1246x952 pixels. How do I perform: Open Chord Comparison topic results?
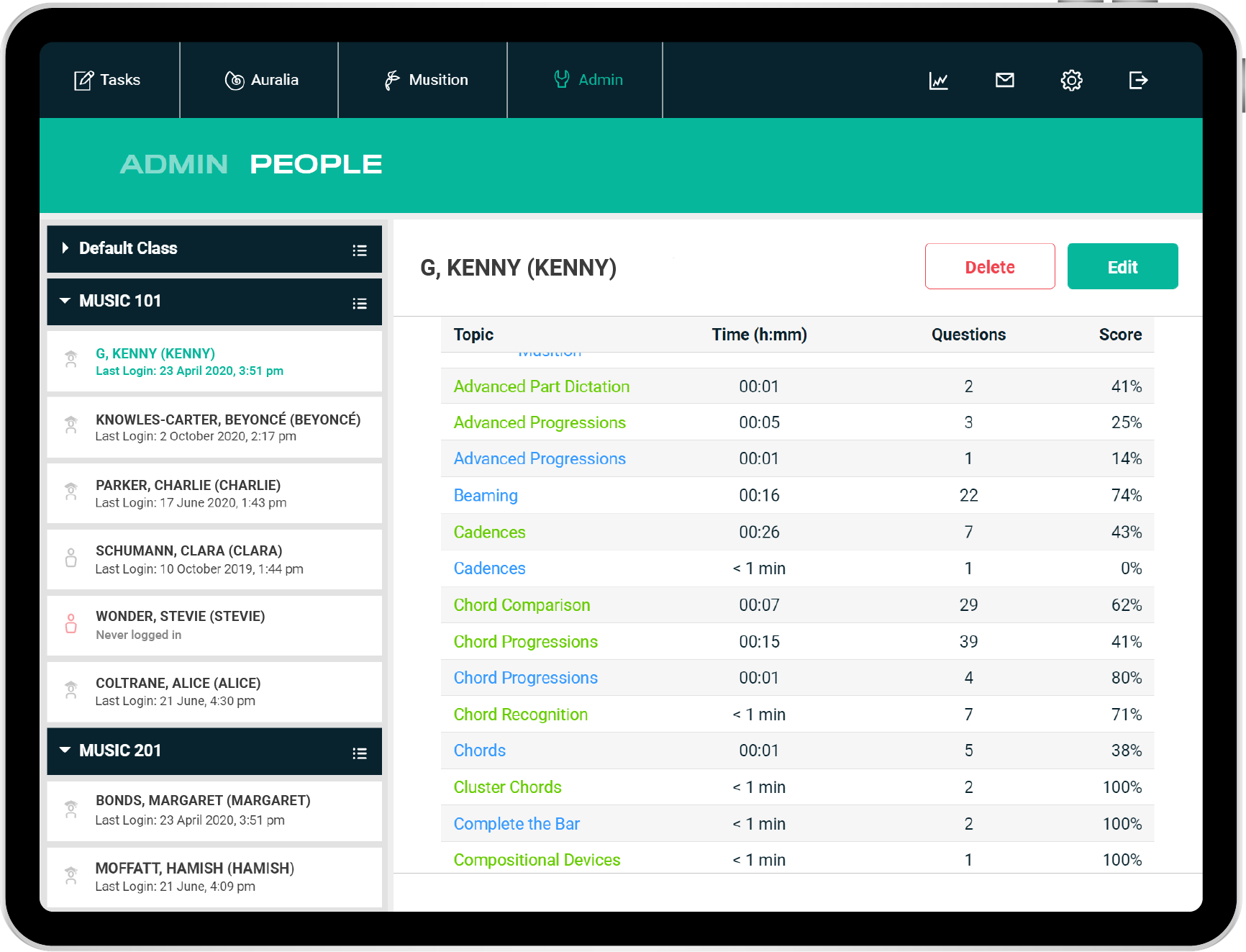[522, 605]
